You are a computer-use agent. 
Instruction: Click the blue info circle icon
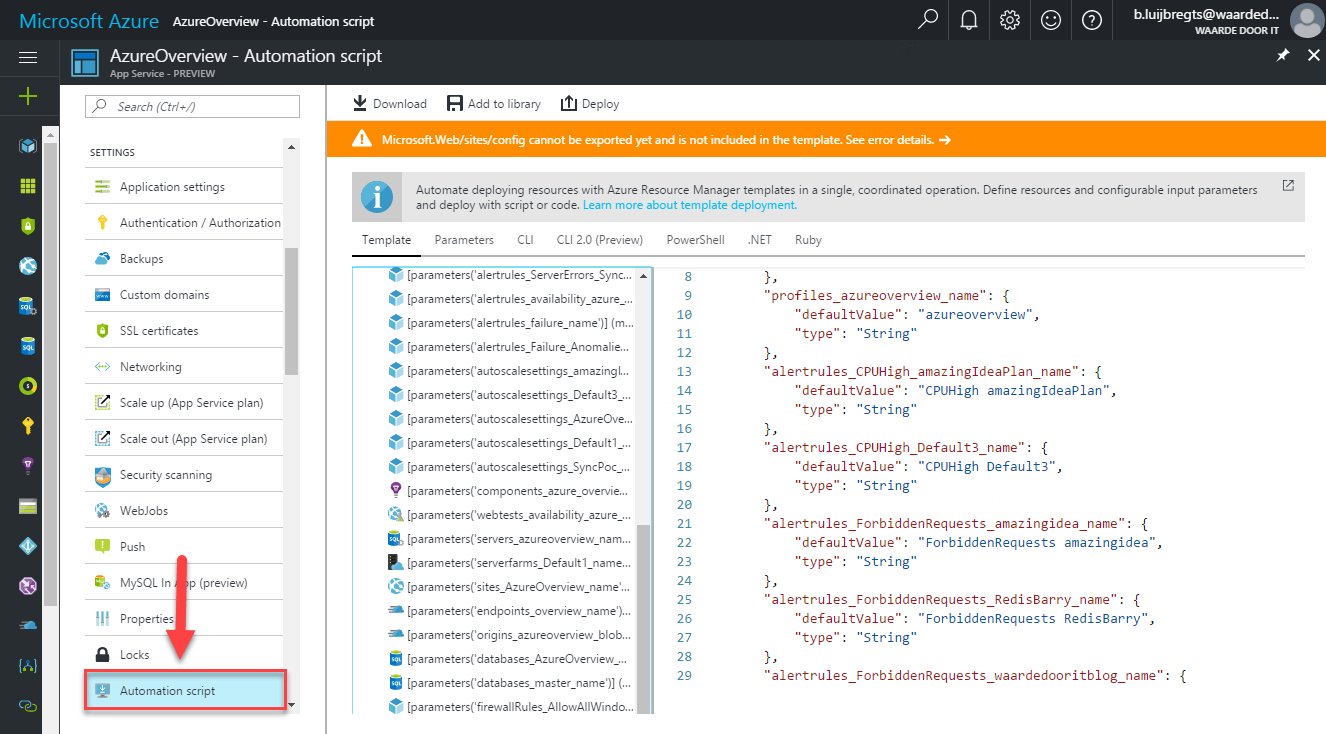click(377, 197)
